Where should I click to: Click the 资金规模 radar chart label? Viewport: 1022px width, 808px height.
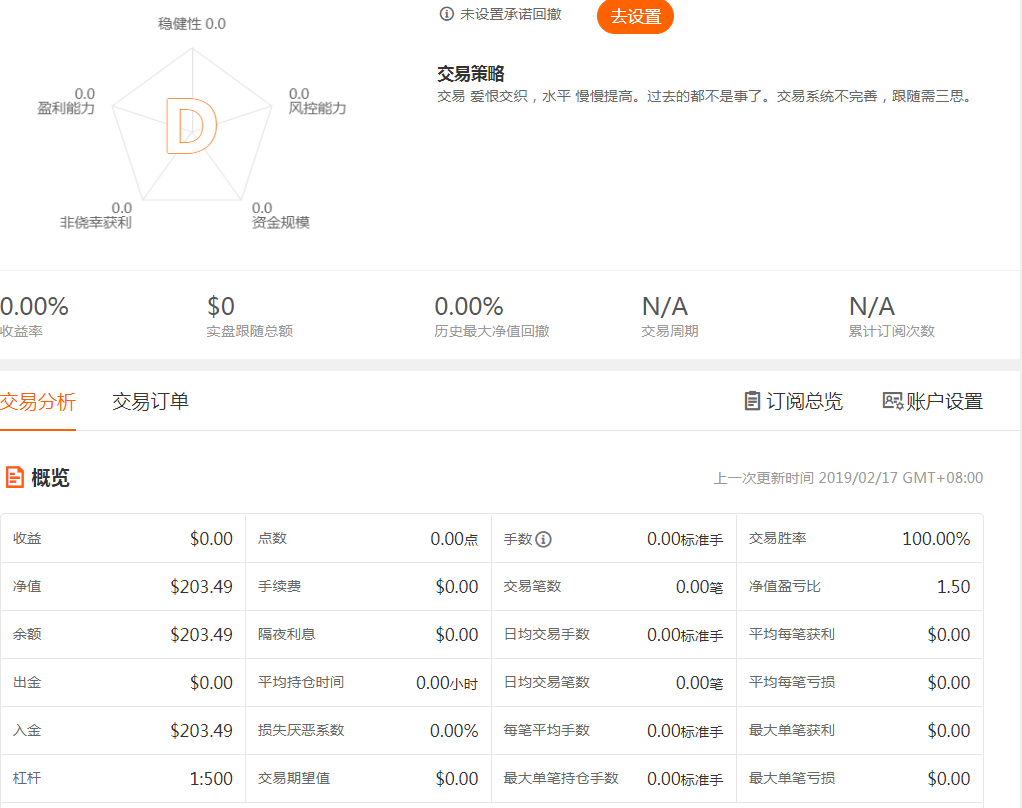click(x=280, y=222)
